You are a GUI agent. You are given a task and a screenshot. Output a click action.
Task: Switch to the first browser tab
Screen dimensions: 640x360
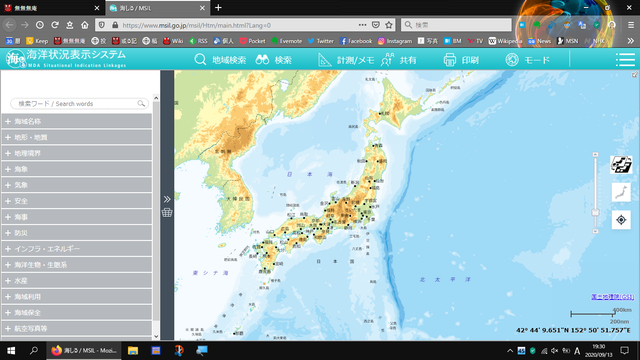tap(52, 8)
